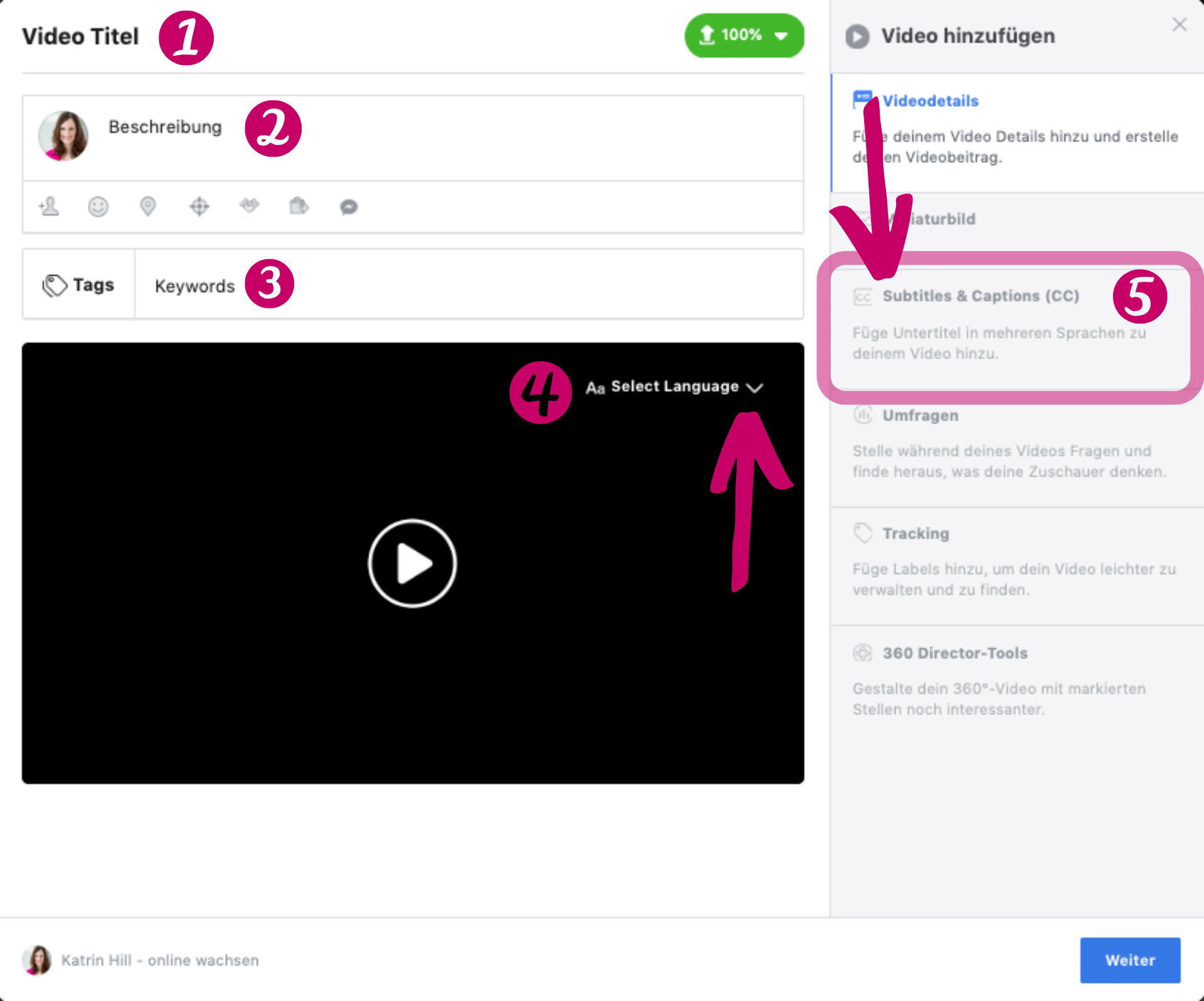Click the Katrin Hill page avatar

point(37,960)
